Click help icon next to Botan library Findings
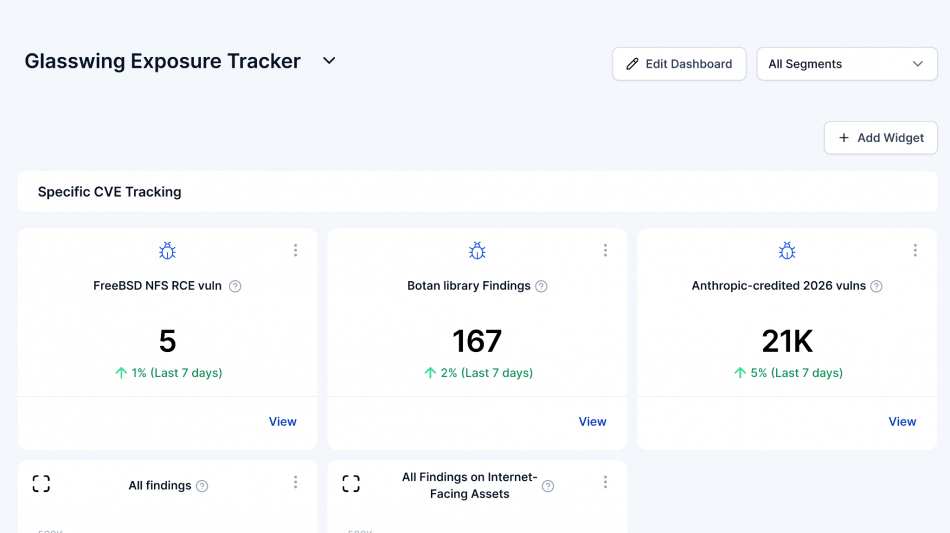The width and height of the screenshot is (950, 533). (x=541, y=286)
